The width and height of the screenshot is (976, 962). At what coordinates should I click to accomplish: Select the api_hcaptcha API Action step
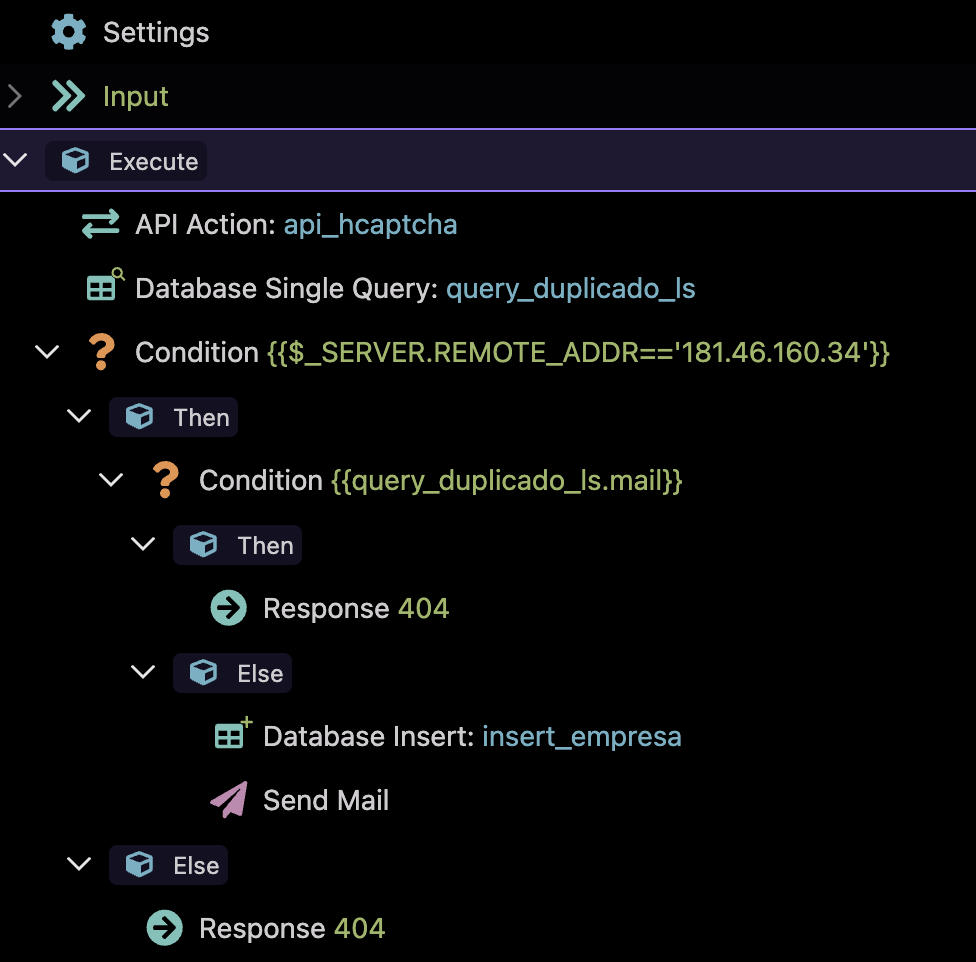[296, 225]
